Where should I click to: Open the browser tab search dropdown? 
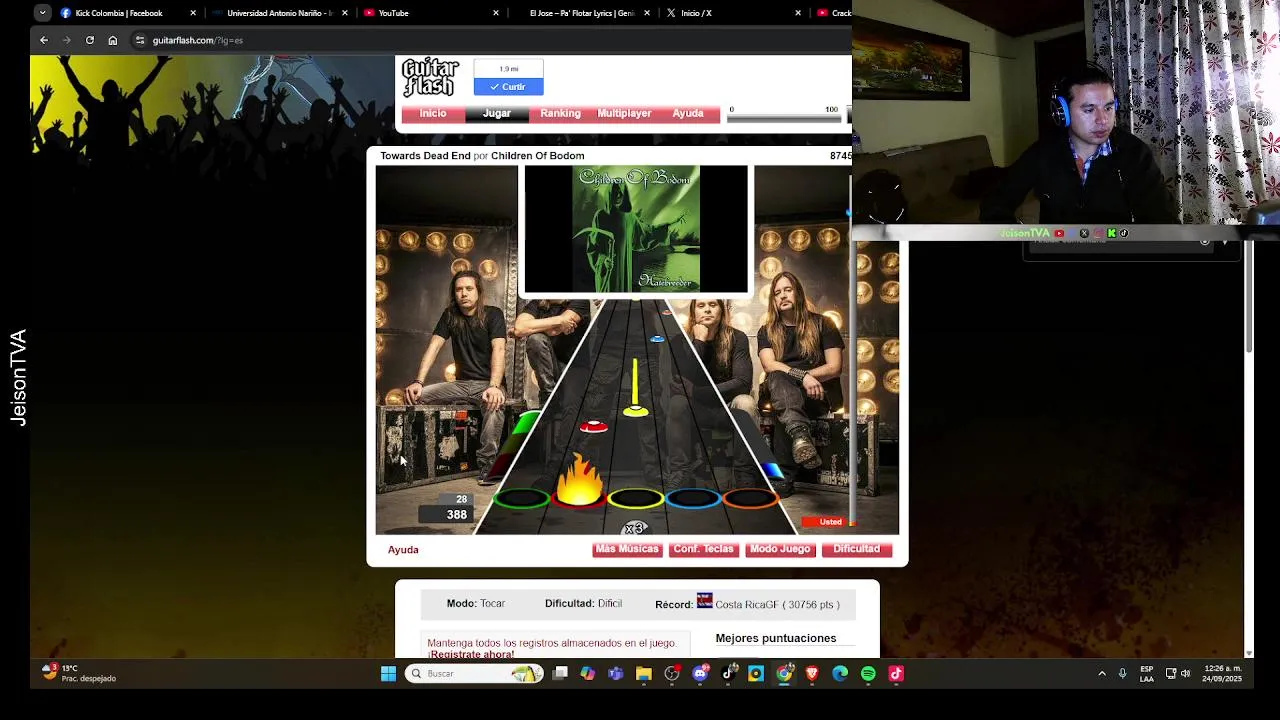point(42,13)
